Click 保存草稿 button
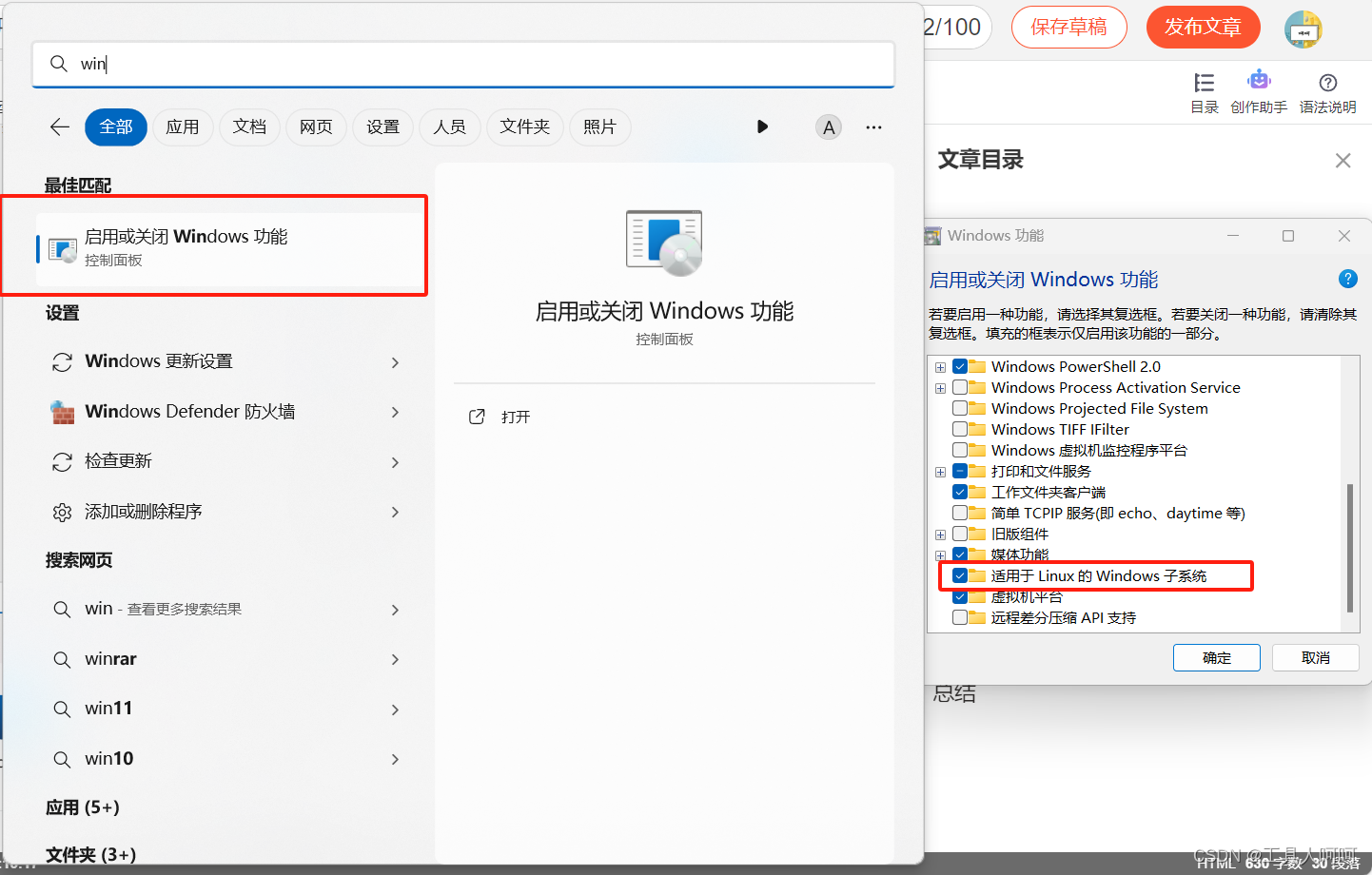1372x875 pixels. tap(1069, 27)
